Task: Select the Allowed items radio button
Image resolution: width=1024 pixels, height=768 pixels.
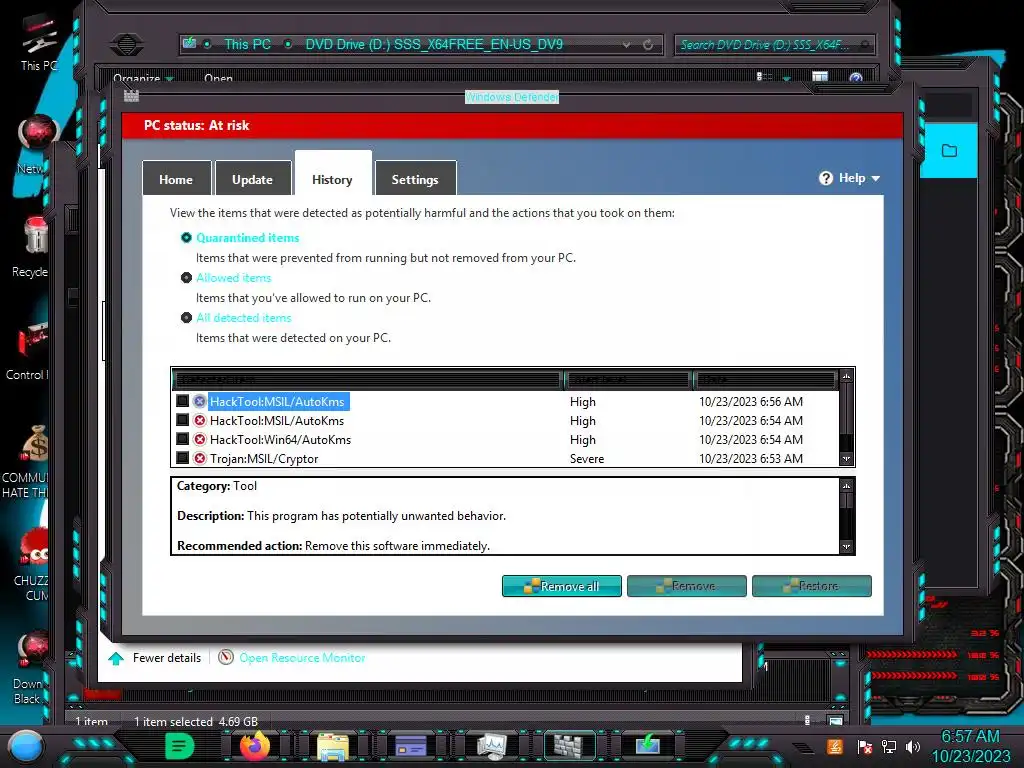Action: [x=186, y=278]
